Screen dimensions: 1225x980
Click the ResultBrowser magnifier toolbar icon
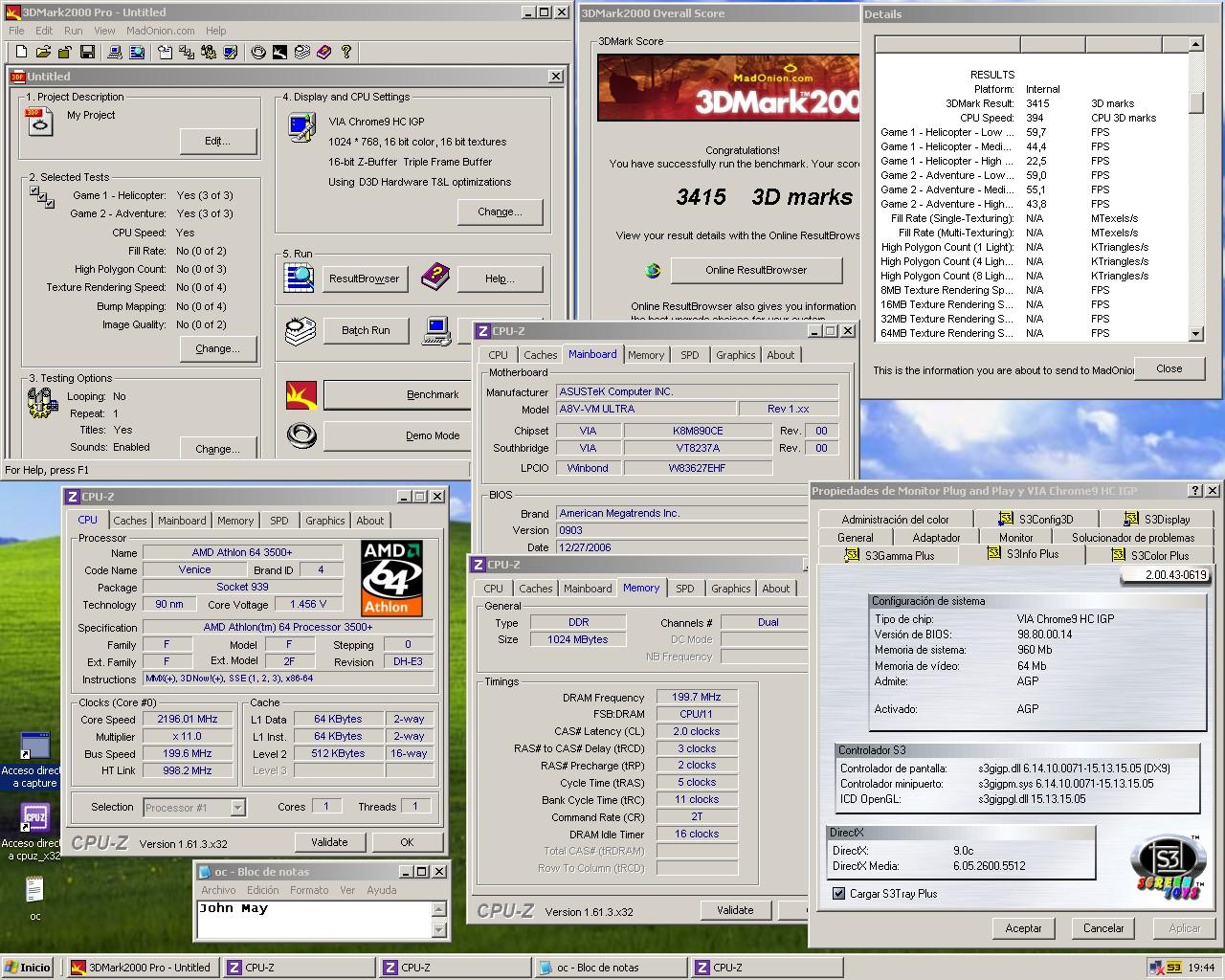click(137, 52)
